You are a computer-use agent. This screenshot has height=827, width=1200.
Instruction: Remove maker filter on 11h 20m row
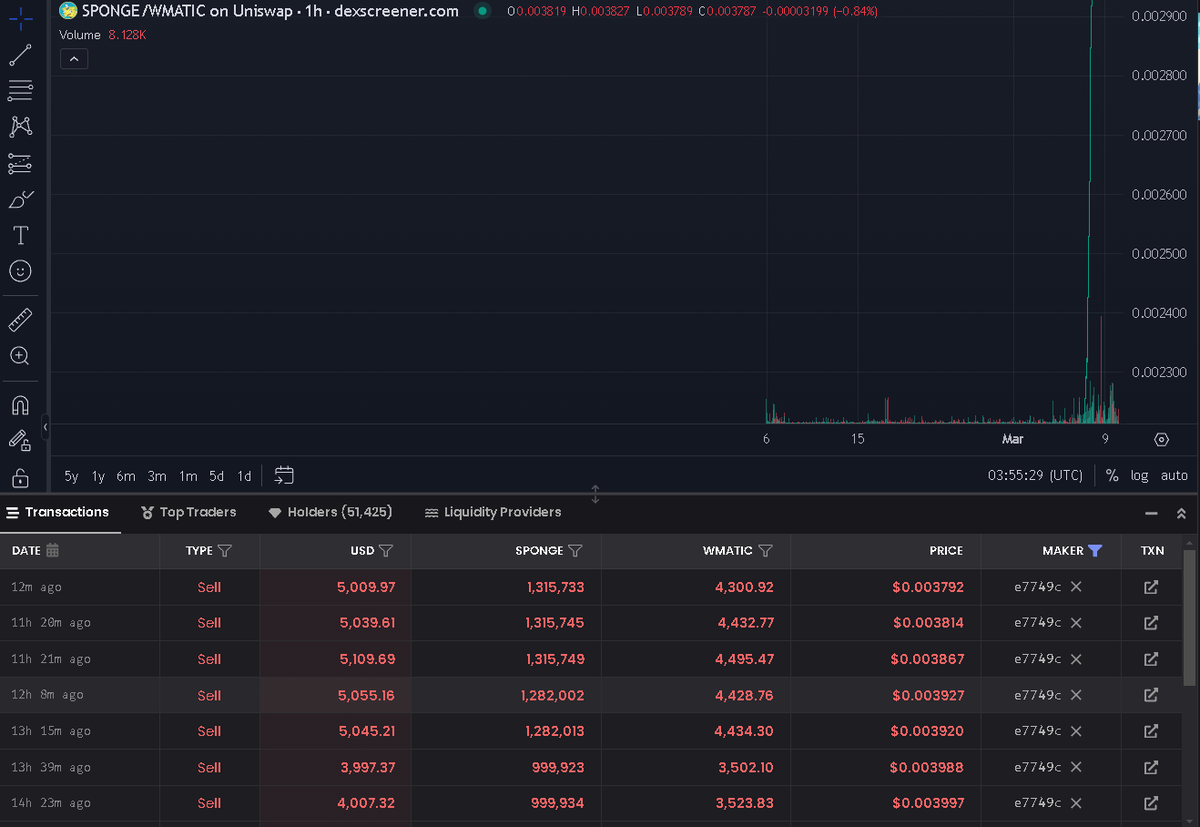1076,623
